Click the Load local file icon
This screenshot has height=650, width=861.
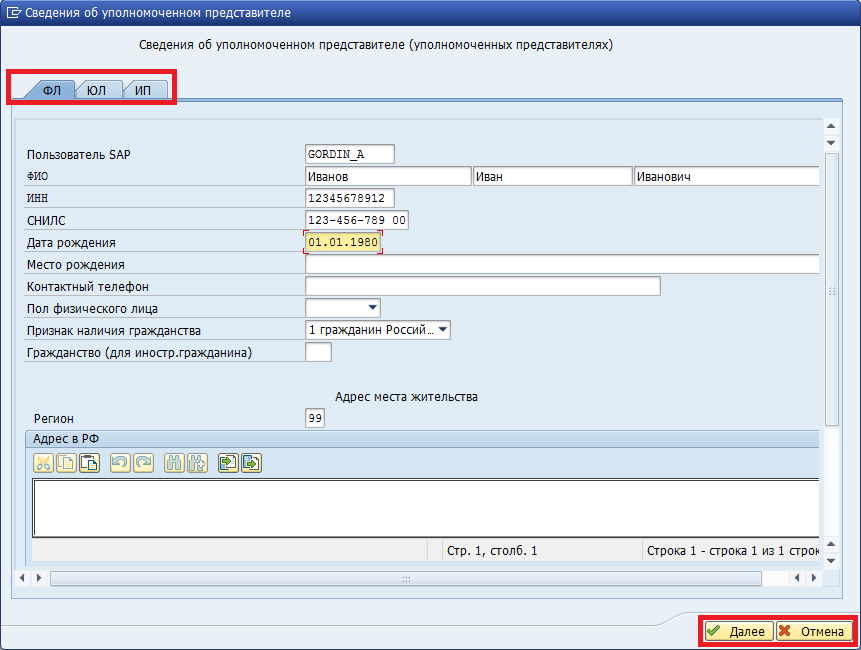228,462
